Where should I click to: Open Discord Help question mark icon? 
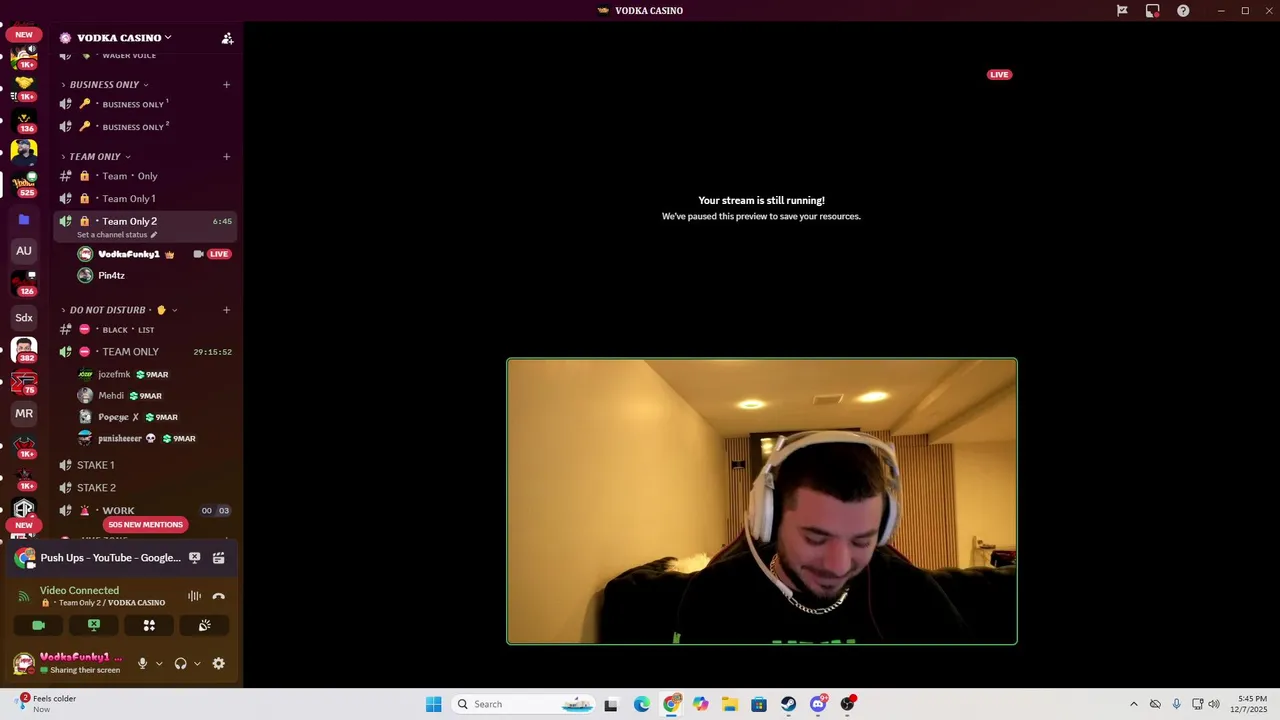click(x=1183, y=11)
